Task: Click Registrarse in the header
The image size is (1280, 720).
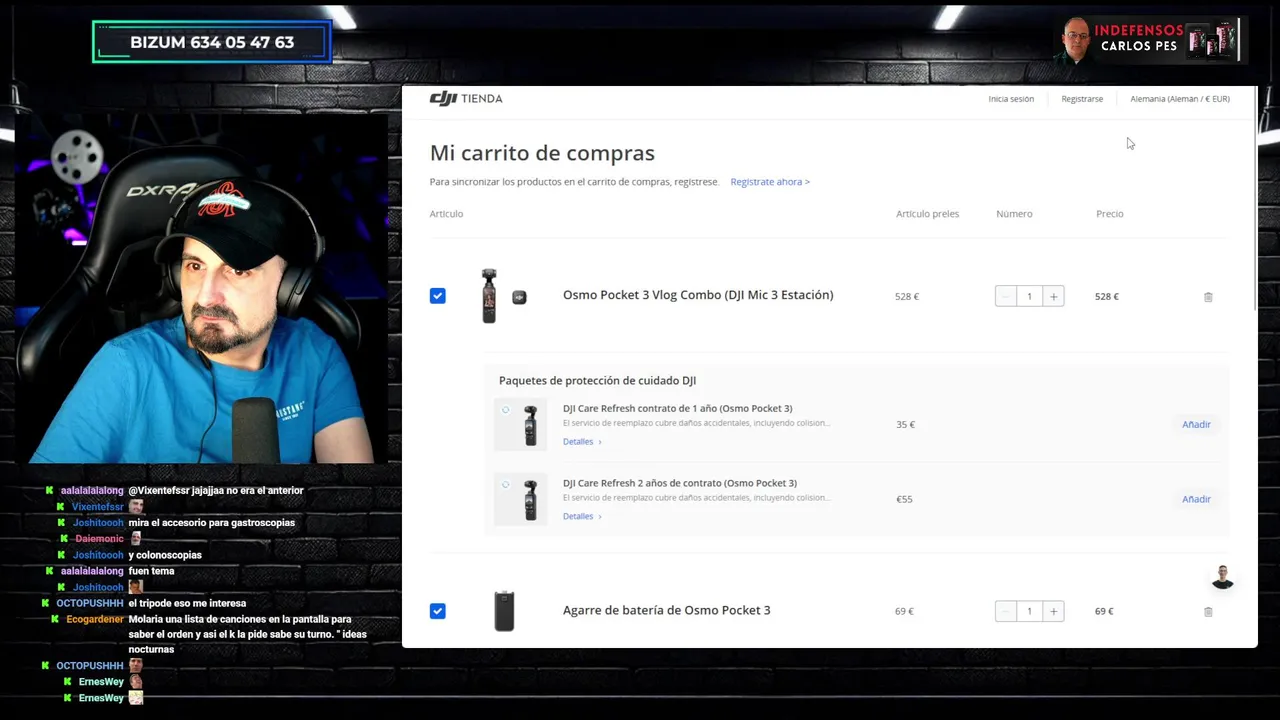Action: click(x=1082, y=99)
